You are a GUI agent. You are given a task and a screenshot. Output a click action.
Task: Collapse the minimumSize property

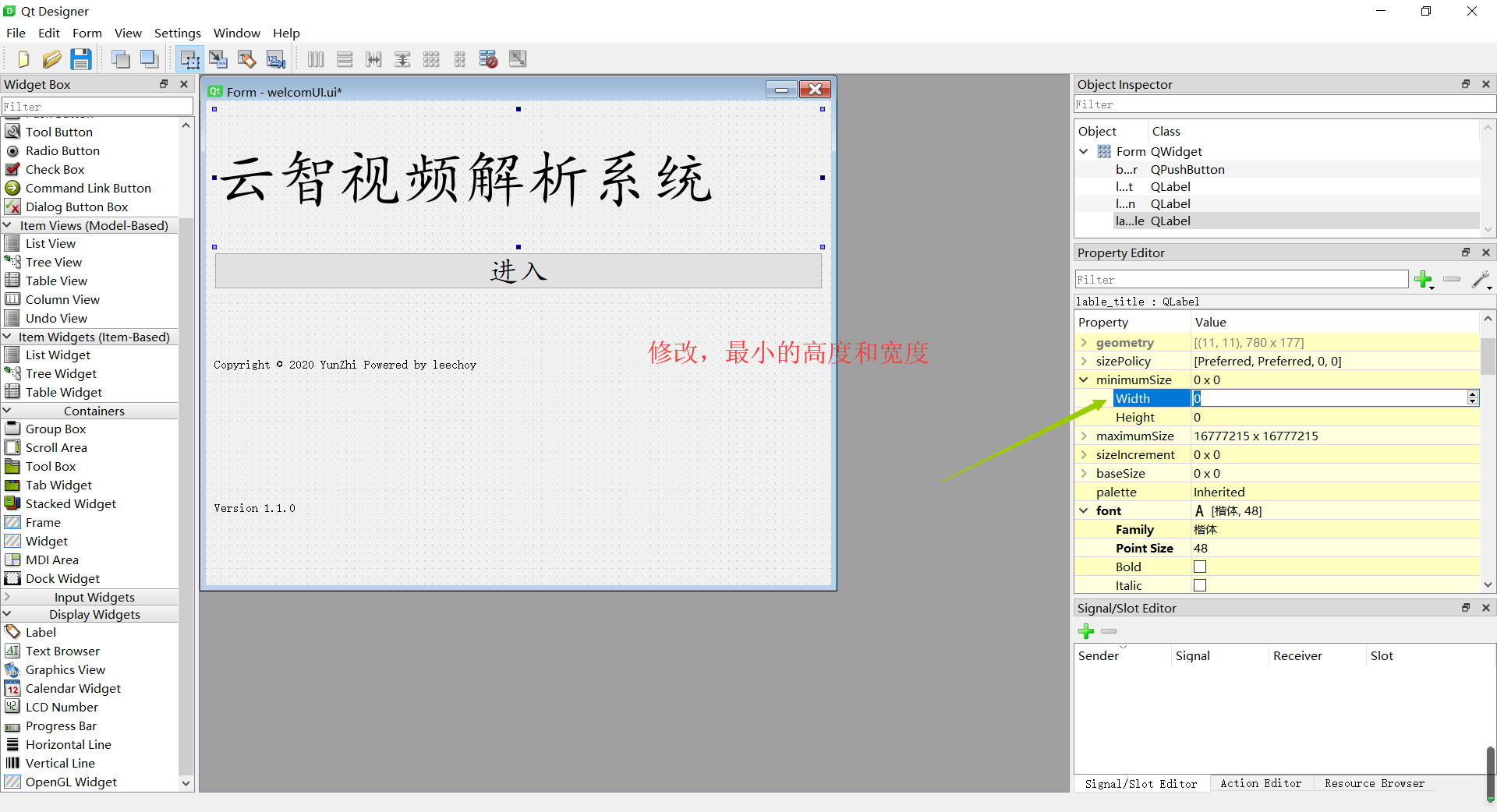[1084, 380]
